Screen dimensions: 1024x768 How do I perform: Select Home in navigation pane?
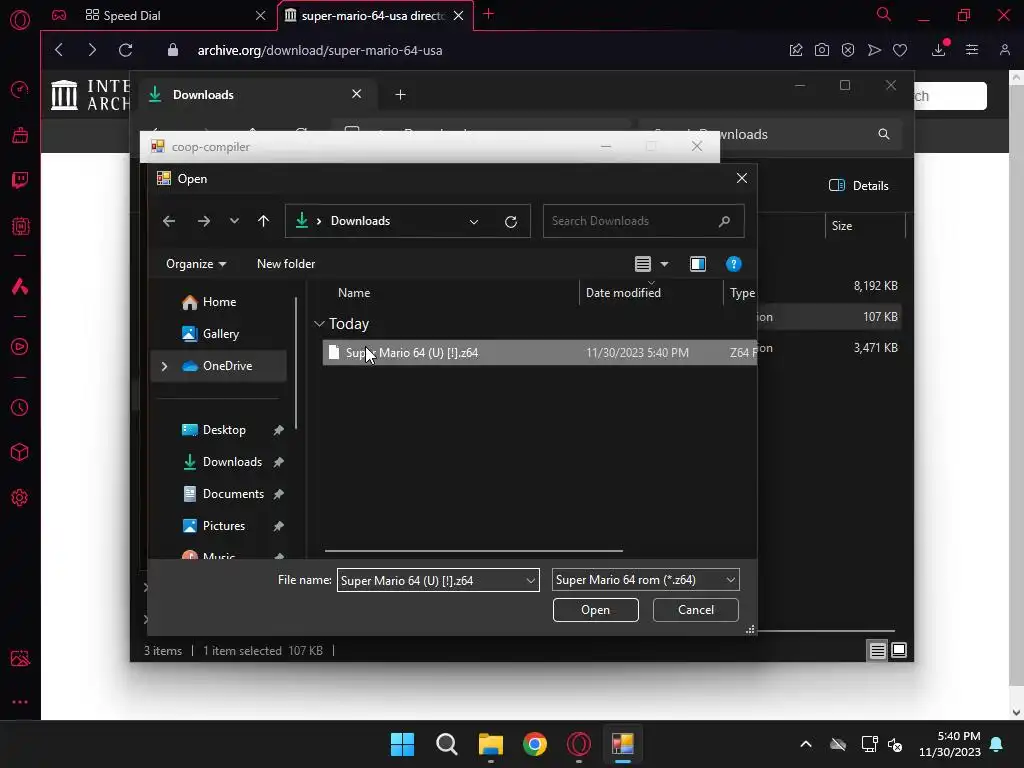pos(219,302)
